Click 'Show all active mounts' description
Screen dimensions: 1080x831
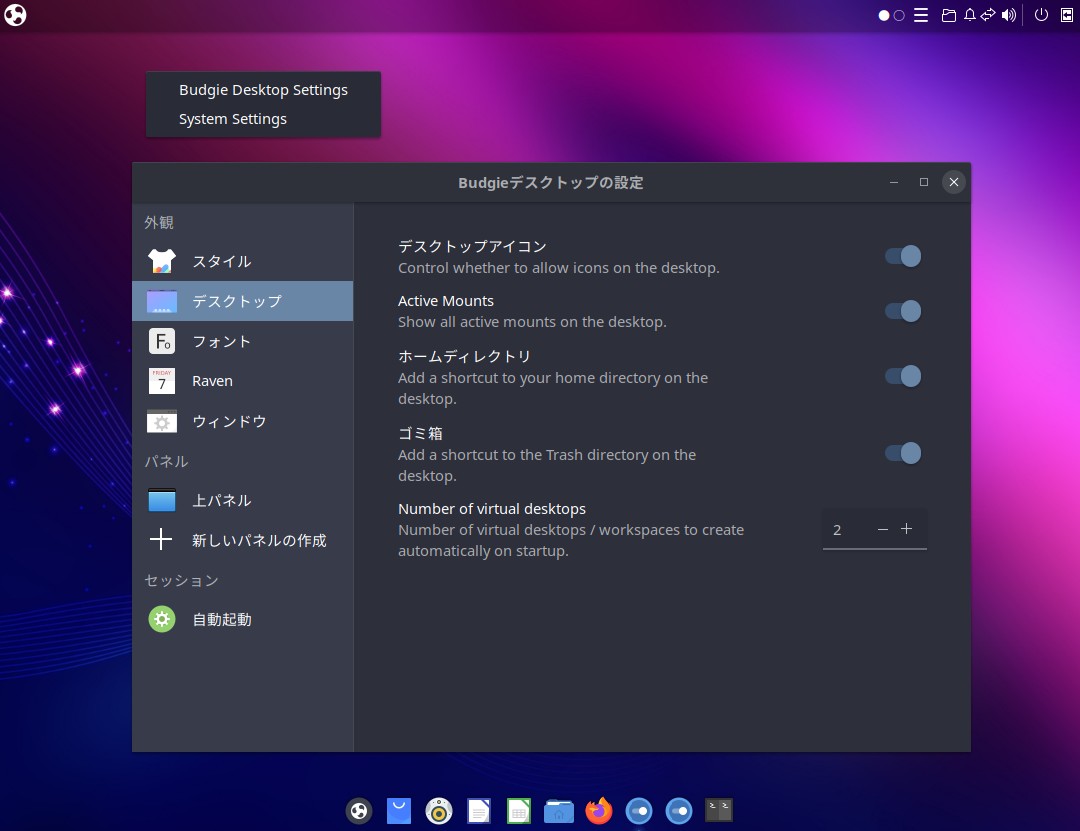pos(532,322)
